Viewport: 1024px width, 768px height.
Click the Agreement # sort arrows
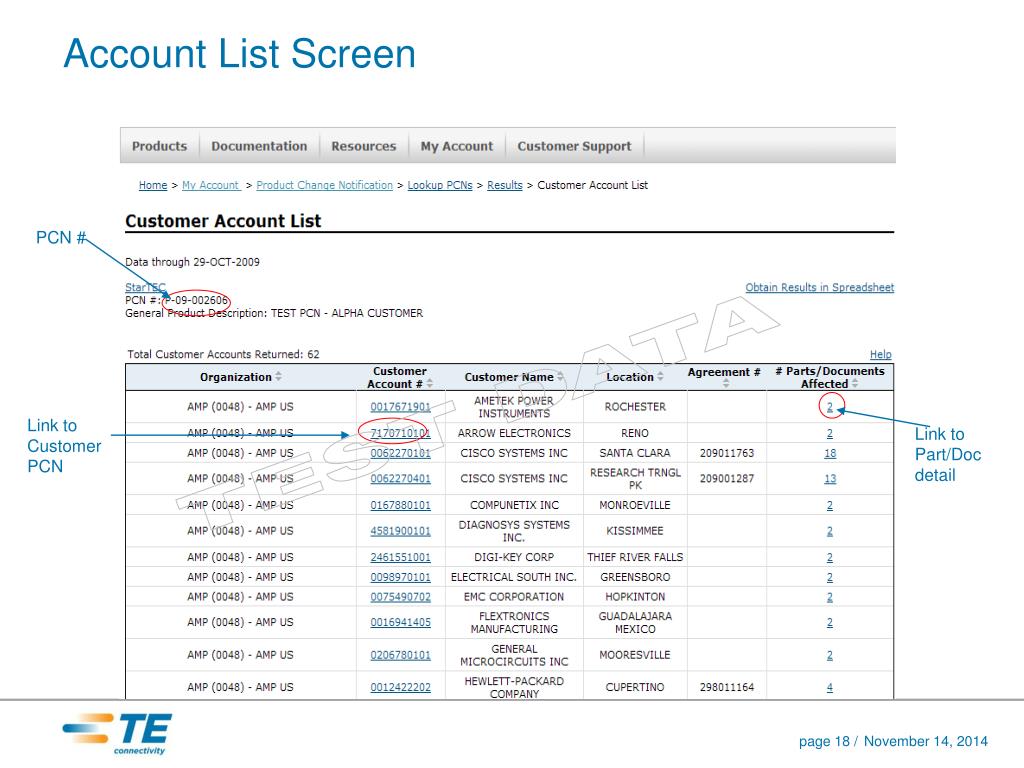(726, 384)
